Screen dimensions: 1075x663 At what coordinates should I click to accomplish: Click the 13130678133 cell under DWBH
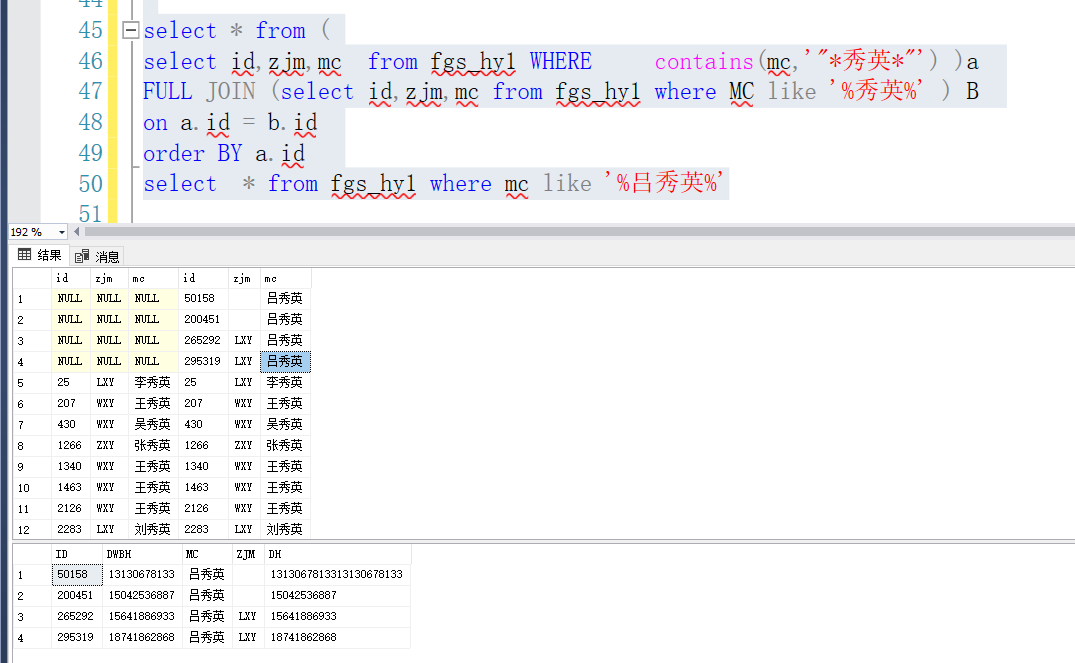pyautogui.click(x=142, y=575)
